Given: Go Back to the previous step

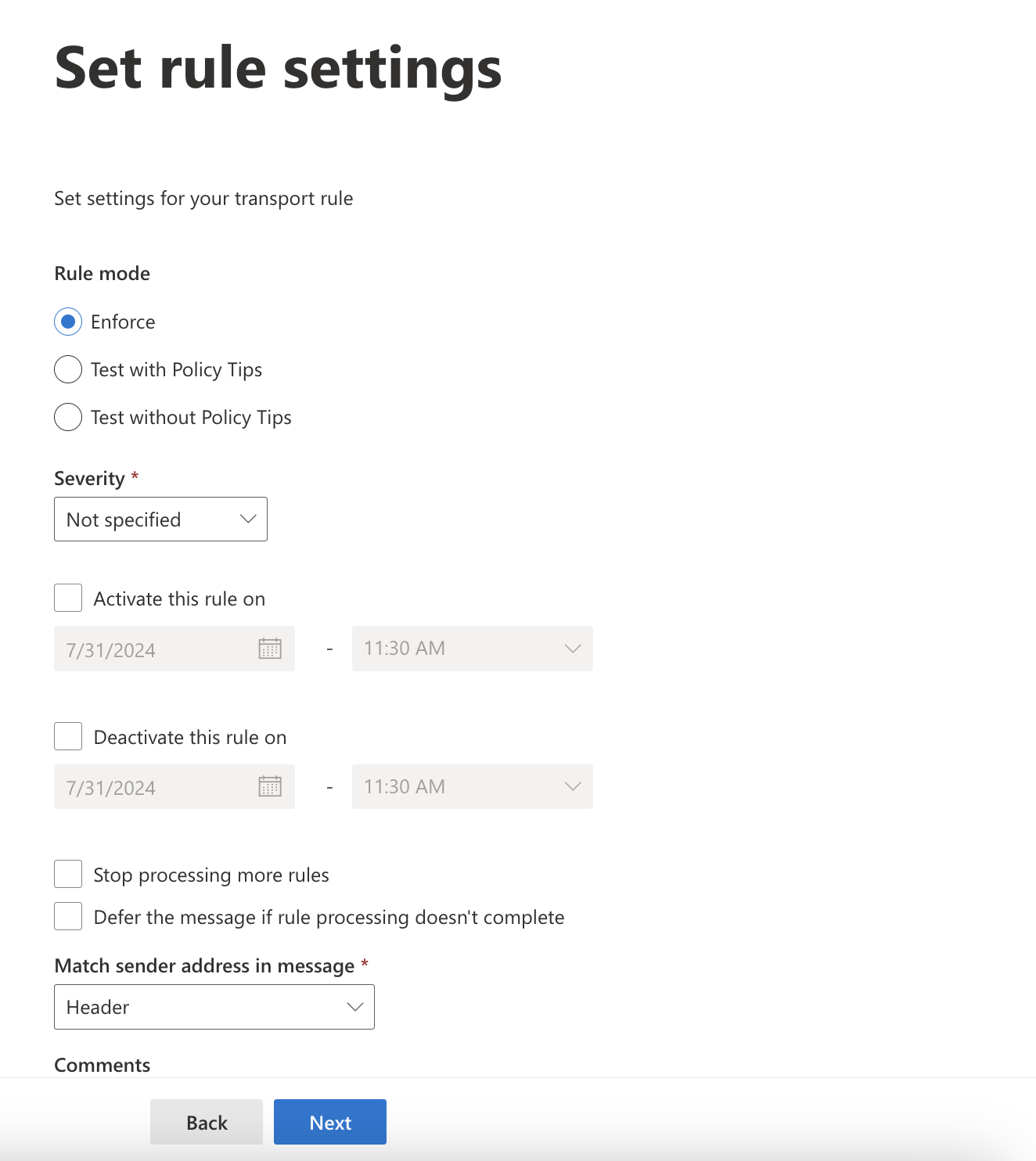Looking at the screenshot, I should [207, 1122].
